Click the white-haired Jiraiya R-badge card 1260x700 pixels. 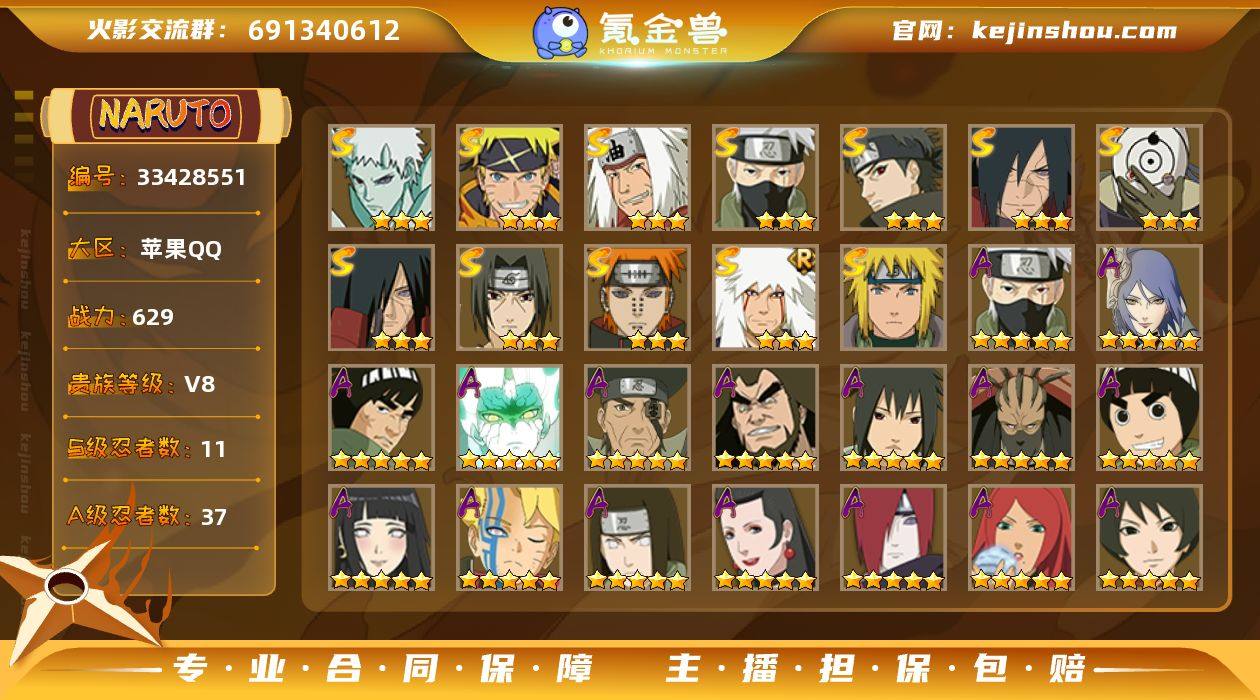pyautogui.click(x=766, y=298)
